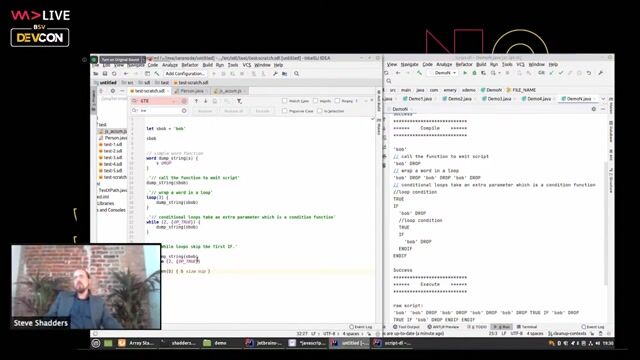Viewport: 640px width, 360px height.
Task: Open ANTLR Preview tool window tab
Action: click(x=443, y=327)
